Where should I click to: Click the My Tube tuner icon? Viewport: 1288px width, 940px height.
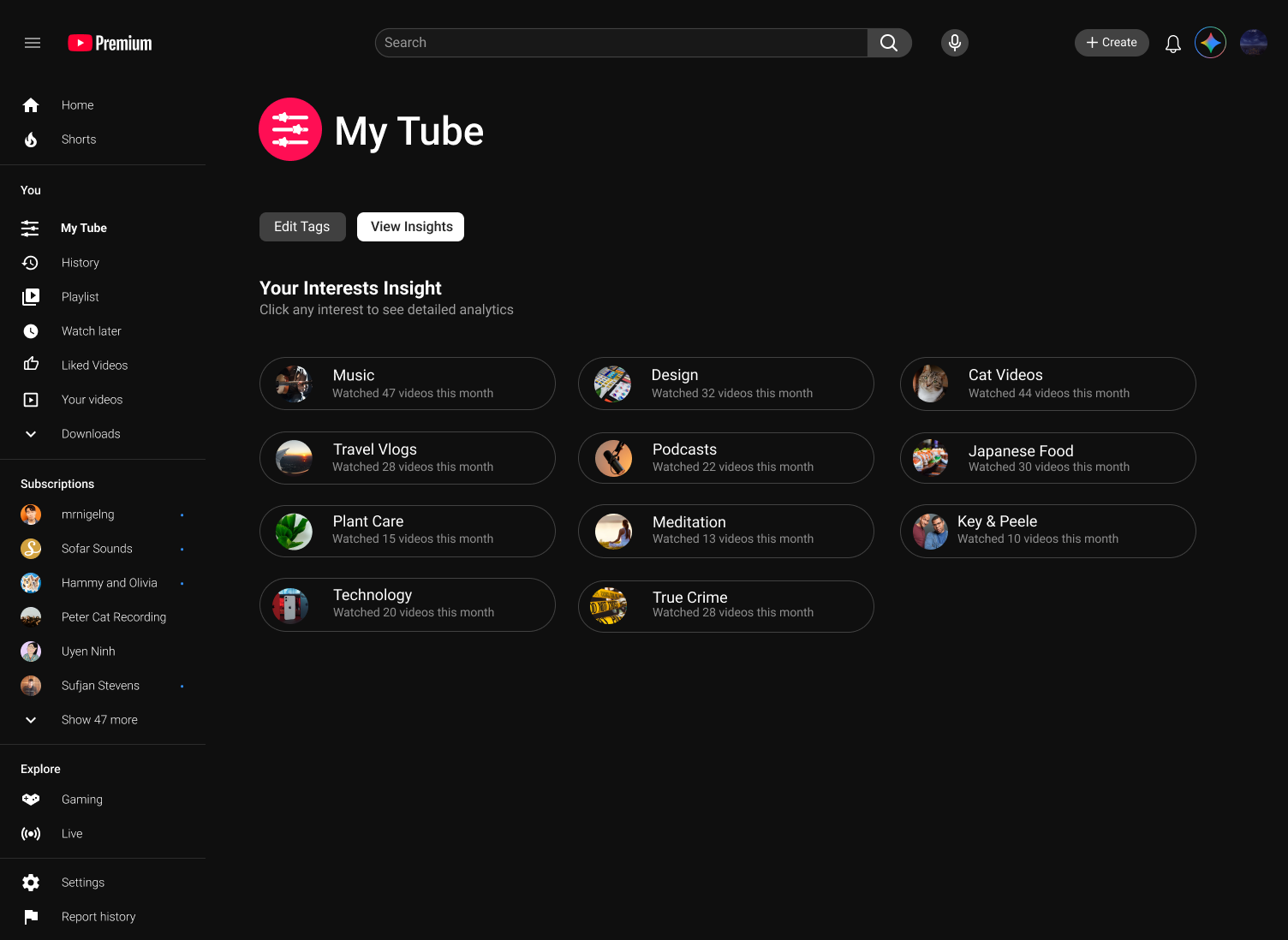pos(30,228)
